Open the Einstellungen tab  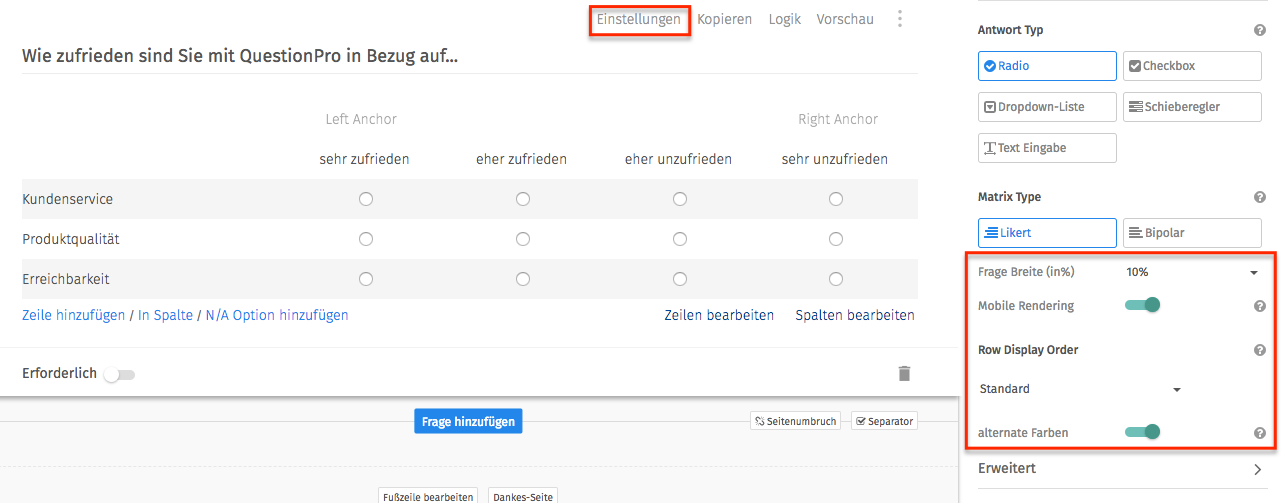coord(639,19)
